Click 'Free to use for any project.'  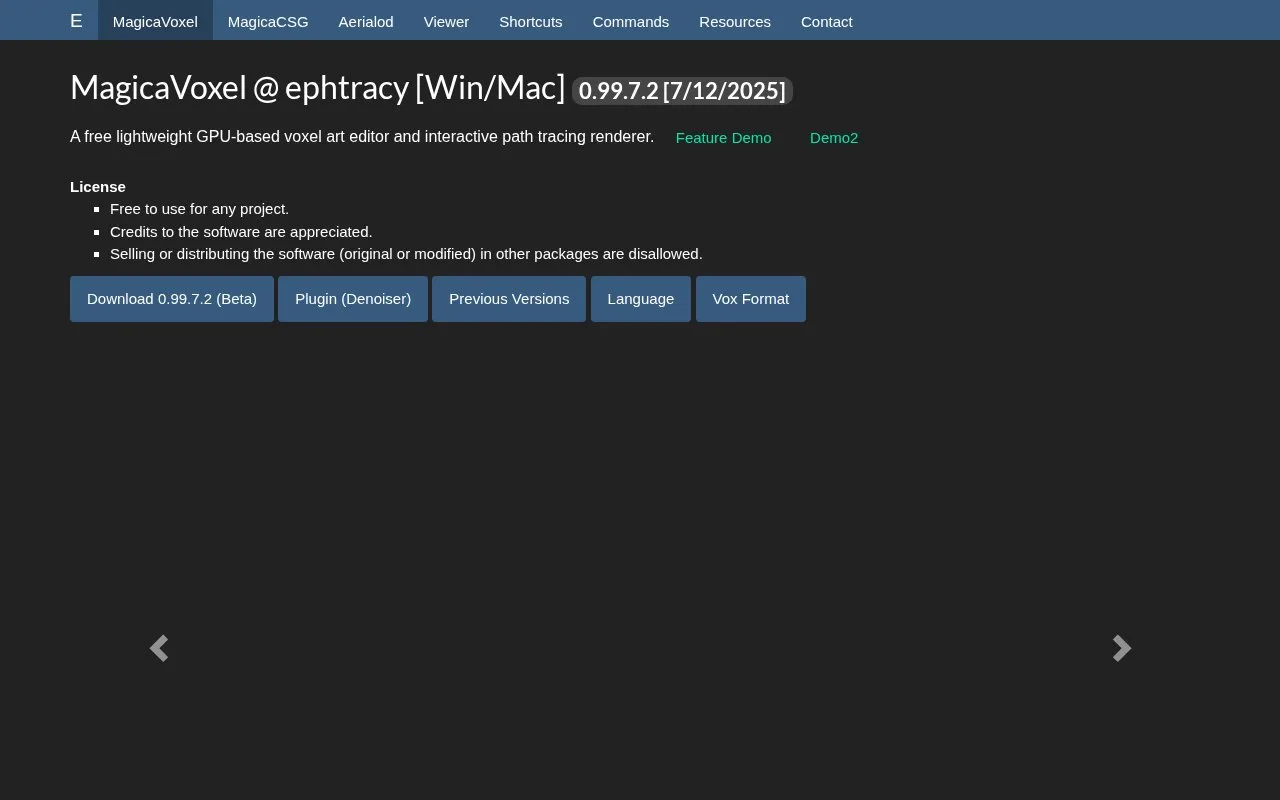tap(199, 209)
